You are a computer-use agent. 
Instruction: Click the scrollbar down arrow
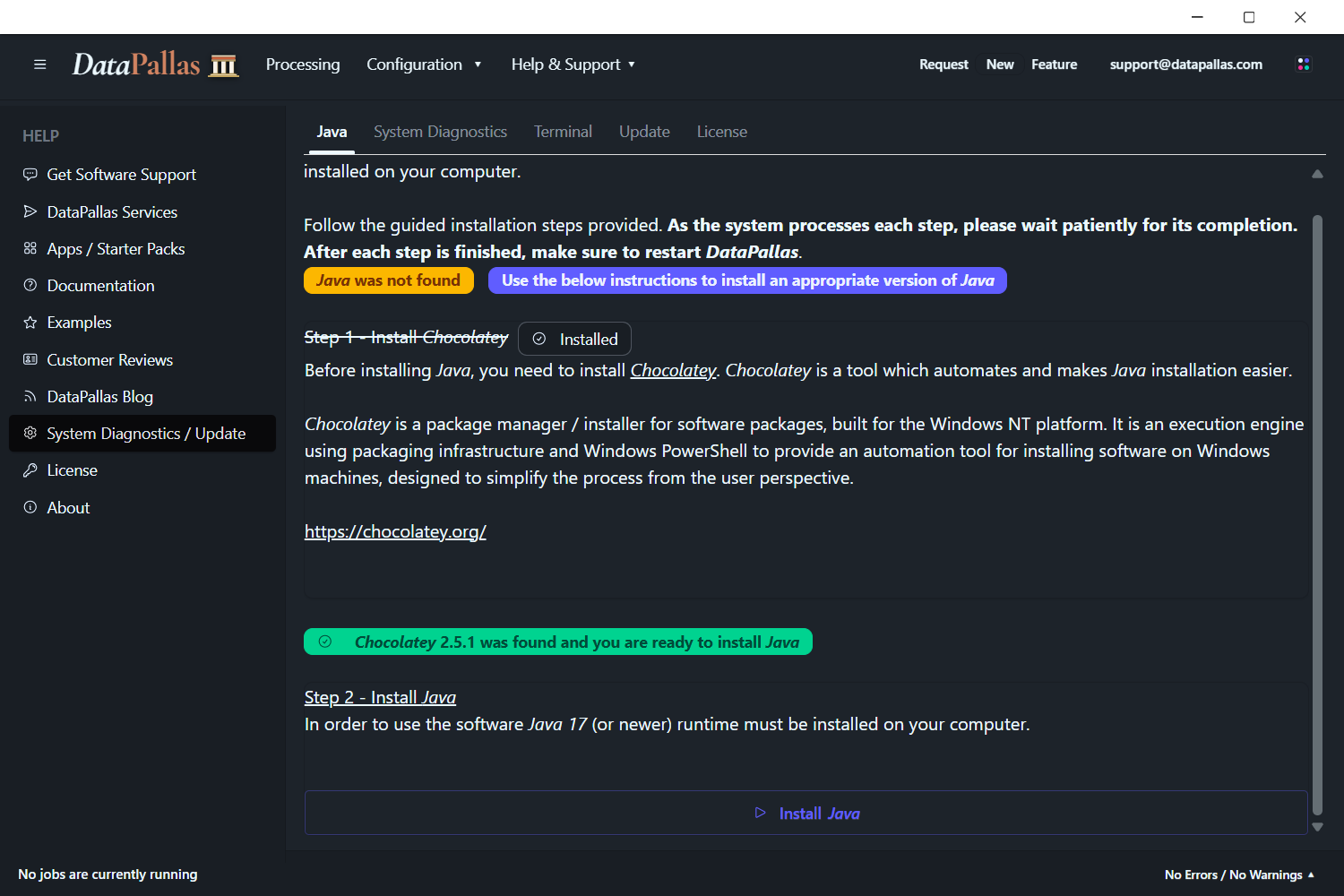point(1317,827)
